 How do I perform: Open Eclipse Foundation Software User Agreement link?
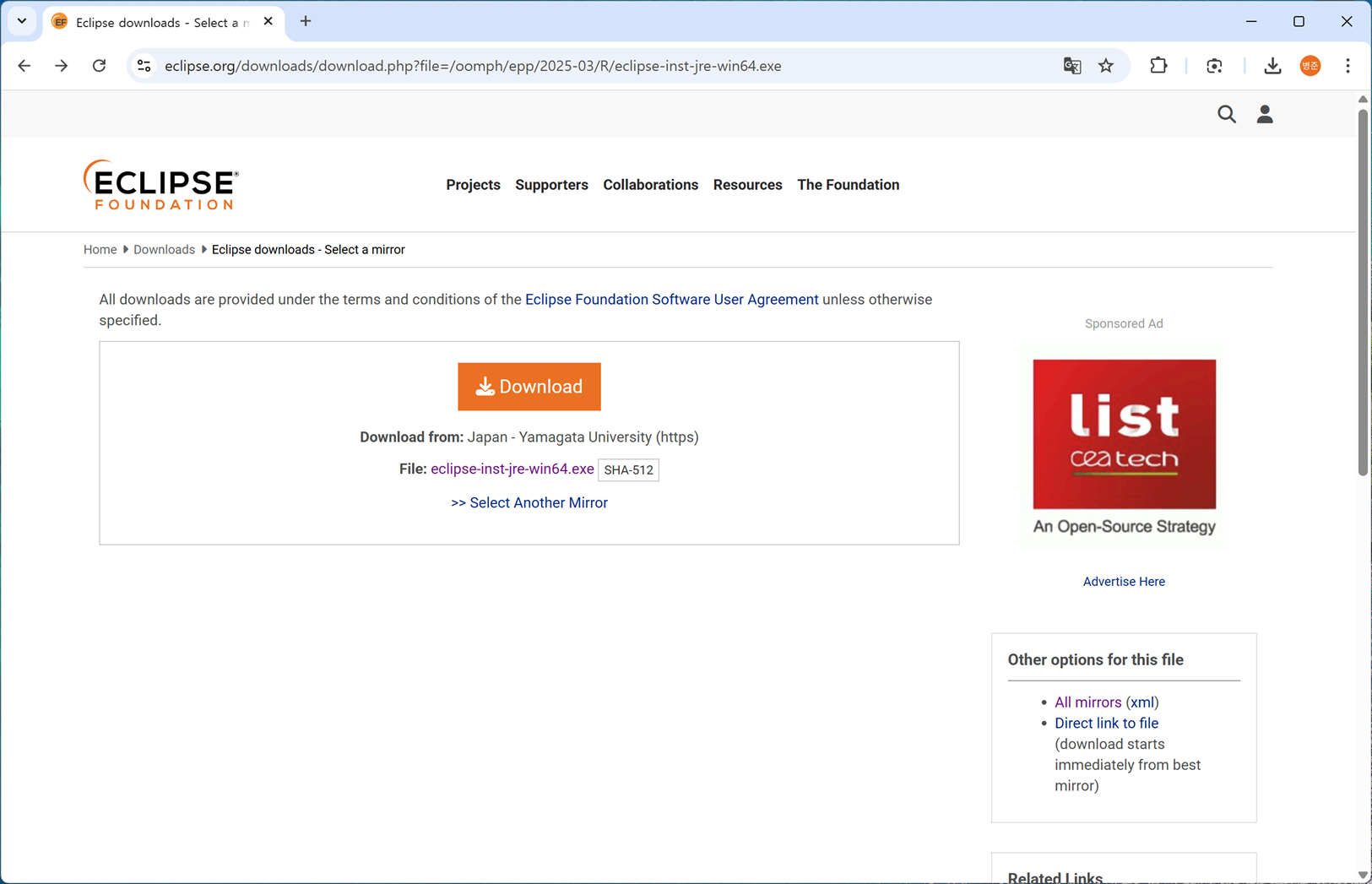[x=671, y=300]
